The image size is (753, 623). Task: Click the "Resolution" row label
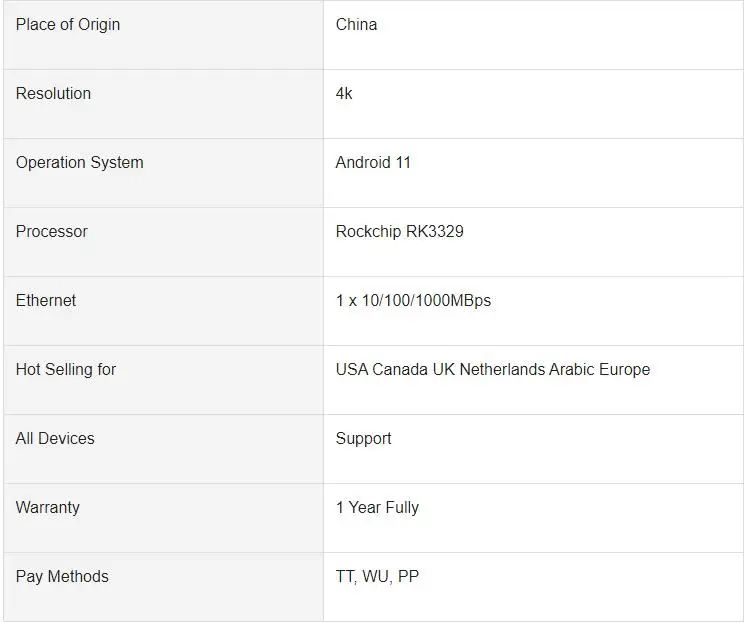tap(53, 93)
